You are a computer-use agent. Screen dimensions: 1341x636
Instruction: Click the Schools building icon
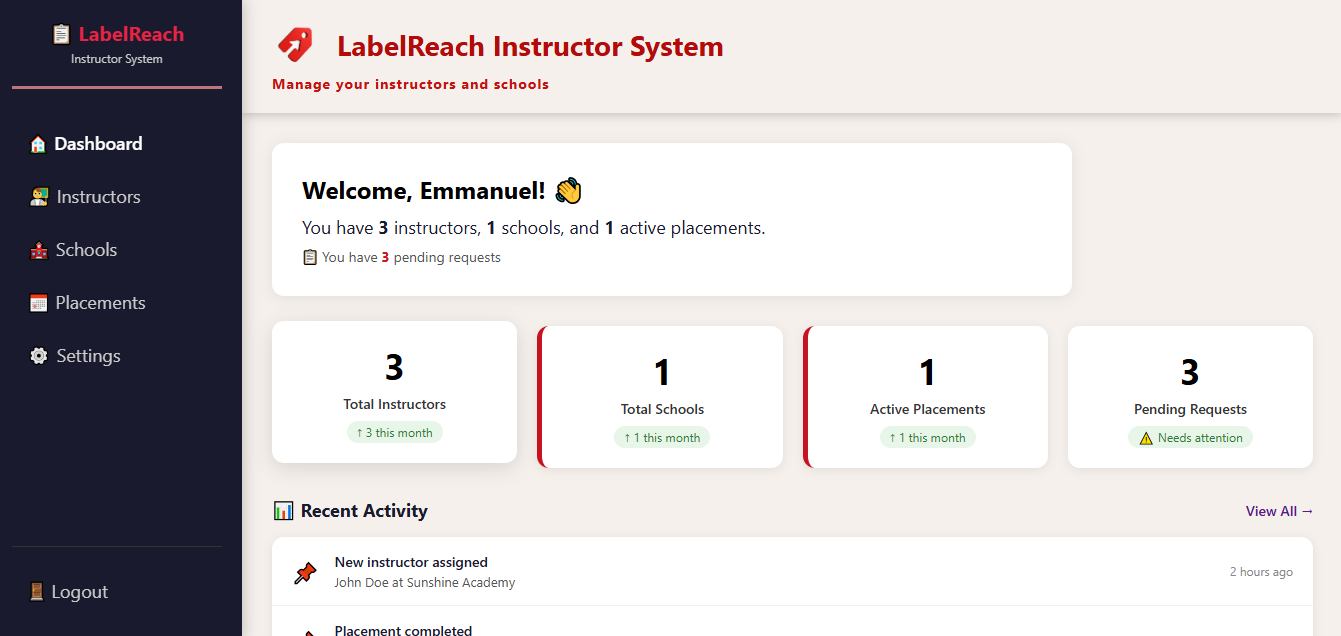pos(39,250)
